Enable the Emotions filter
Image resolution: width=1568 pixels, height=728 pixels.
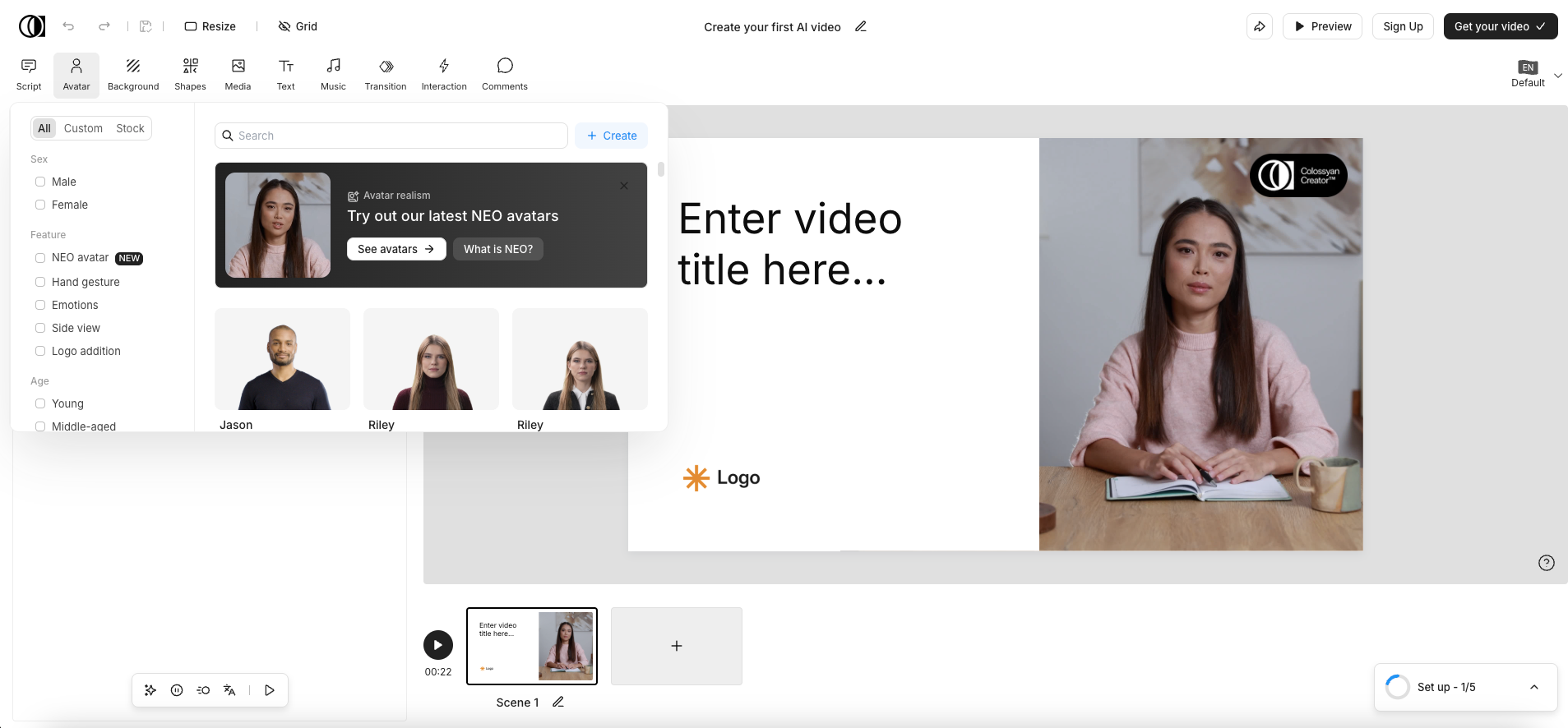click(x=40, y=305)
